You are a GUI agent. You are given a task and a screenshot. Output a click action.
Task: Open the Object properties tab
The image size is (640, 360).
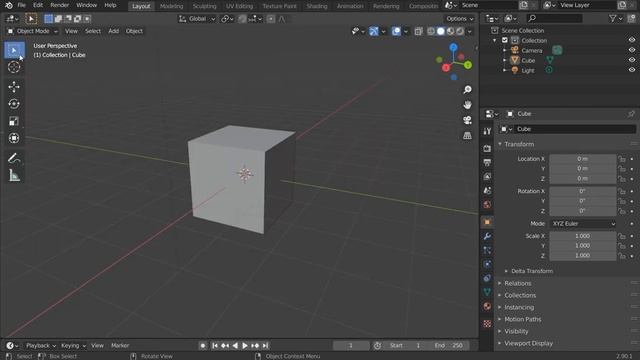487,222
